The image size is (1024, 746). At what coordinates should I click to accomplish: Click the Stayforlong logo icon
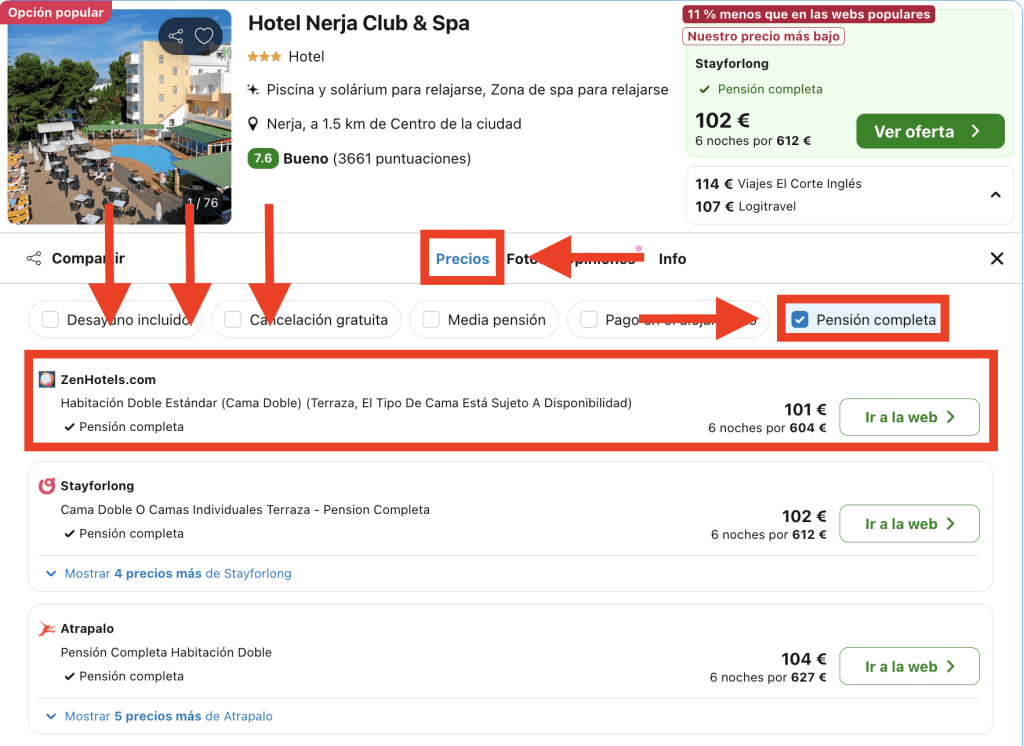click(46, 486)
